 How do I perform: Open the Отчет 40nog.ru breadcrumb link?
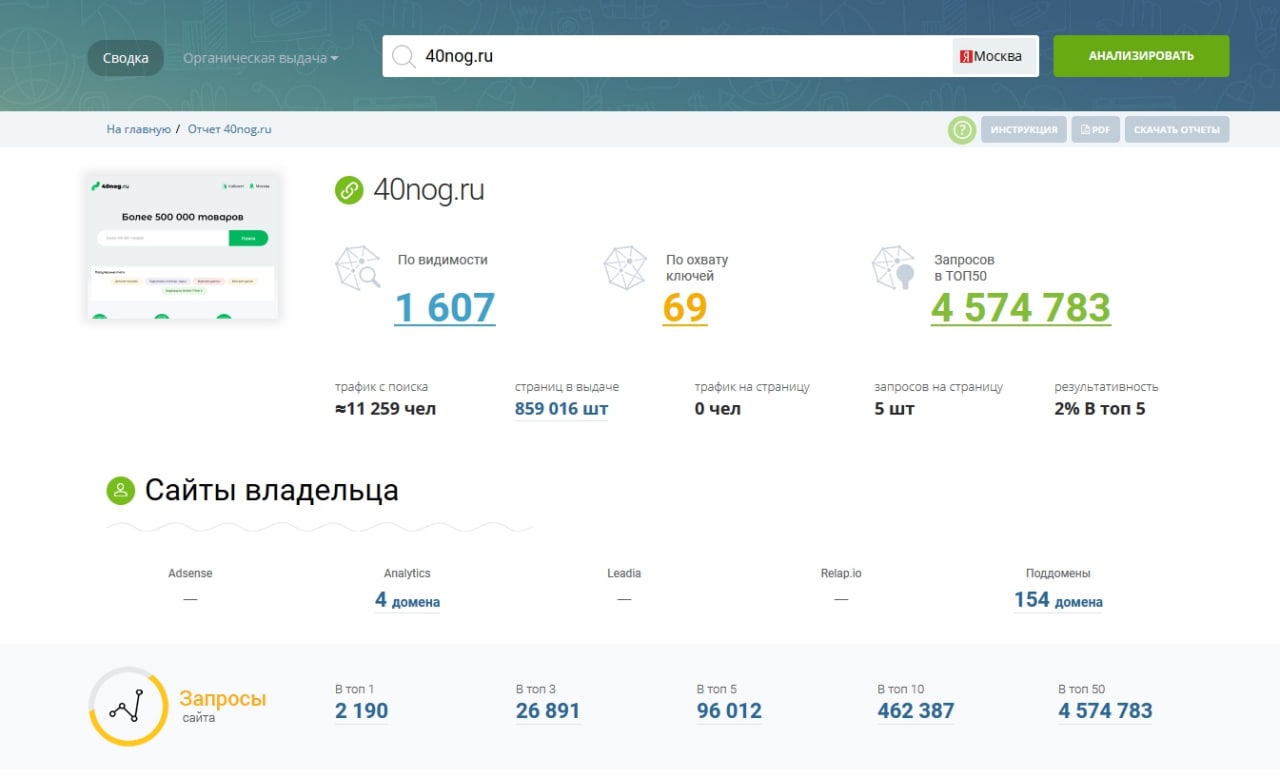[x=230, y=129]
